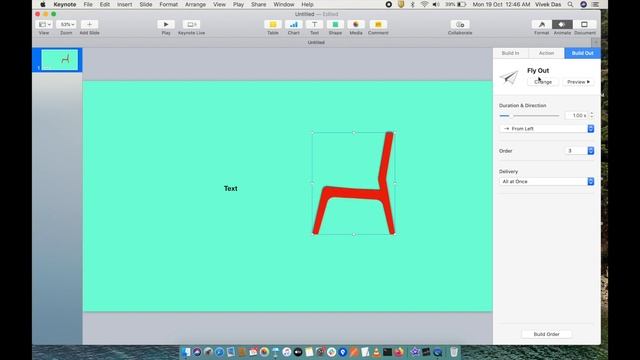
Task: Open Safari compass icon in Dock
Action: [x=220, y=352]
